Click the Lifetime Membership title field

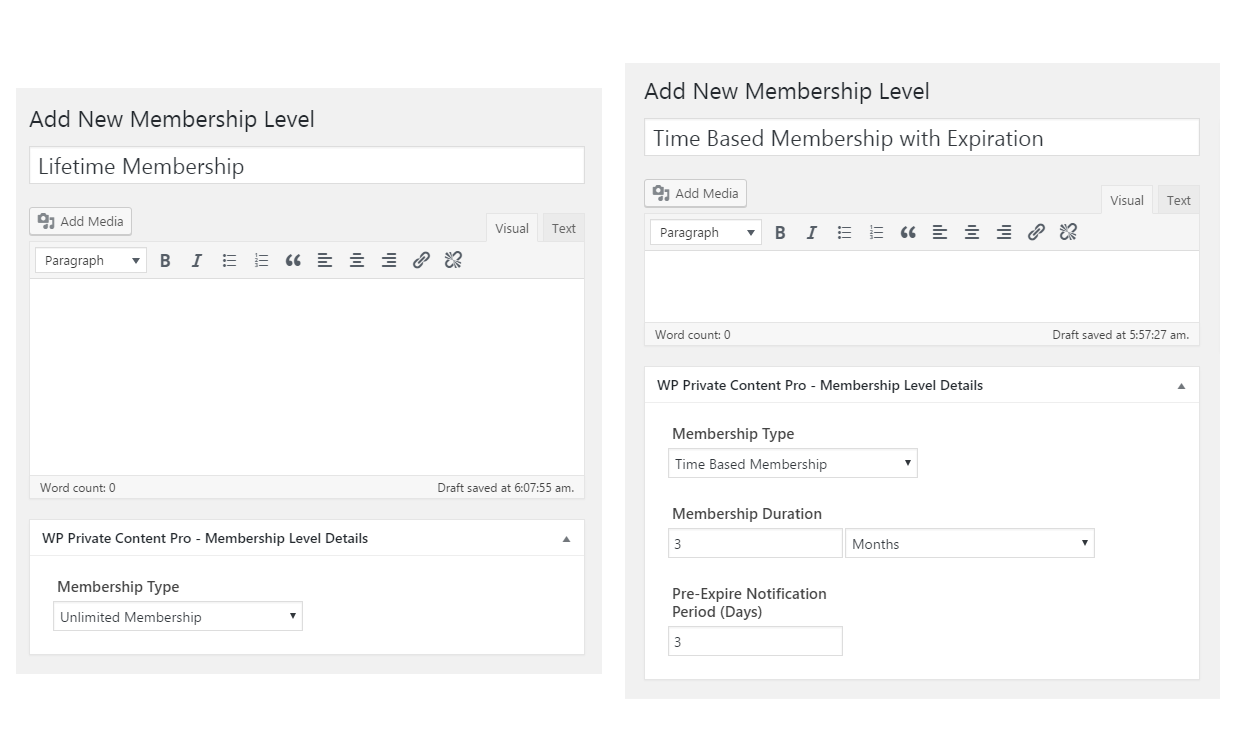click(307, 166)
